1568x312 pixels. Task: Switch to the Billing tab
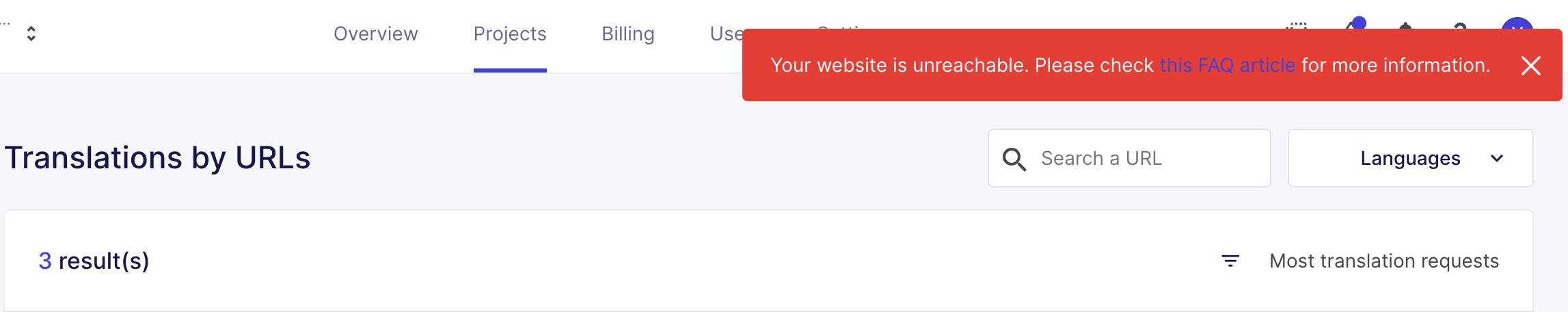point(628,34)
